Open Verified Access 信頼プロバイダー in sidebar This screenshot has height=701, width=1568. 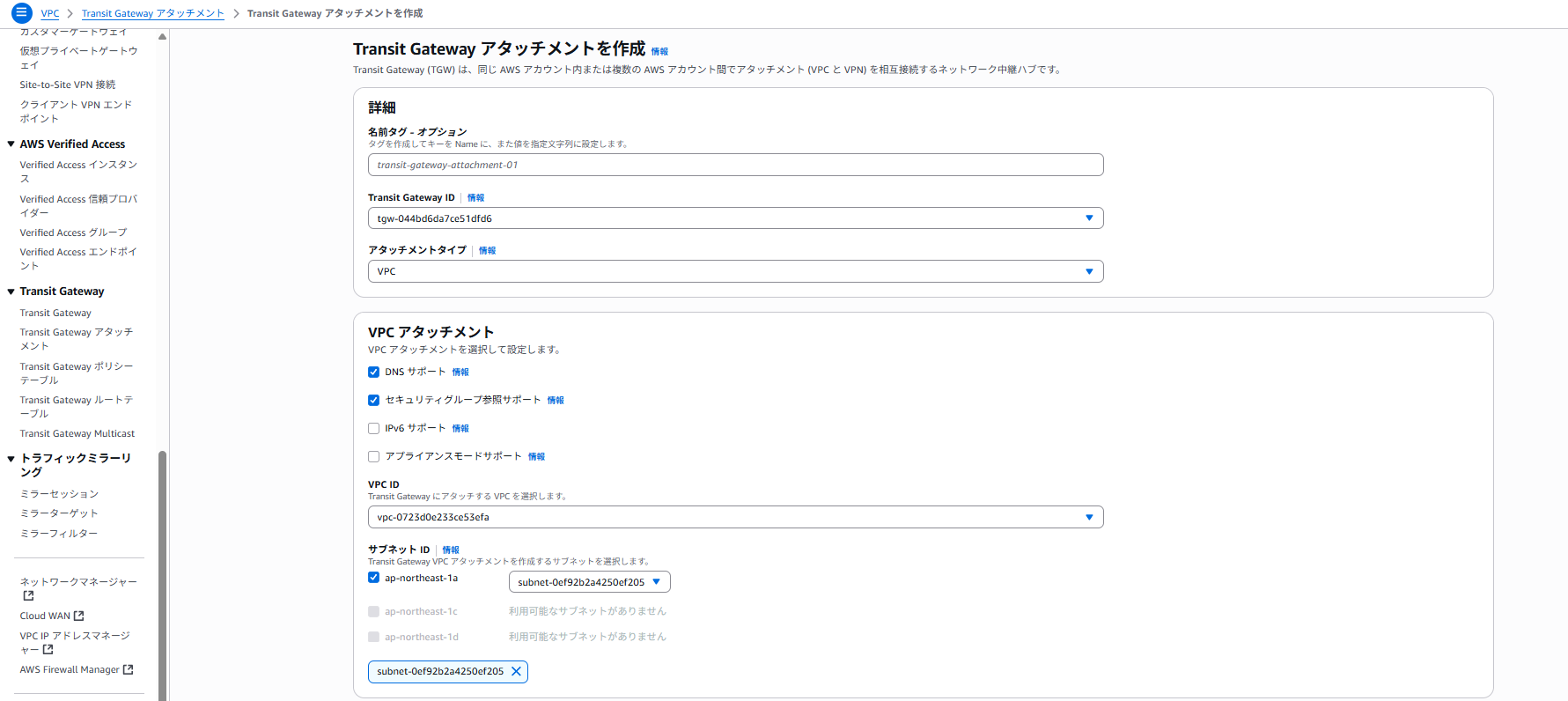(78, 206)
